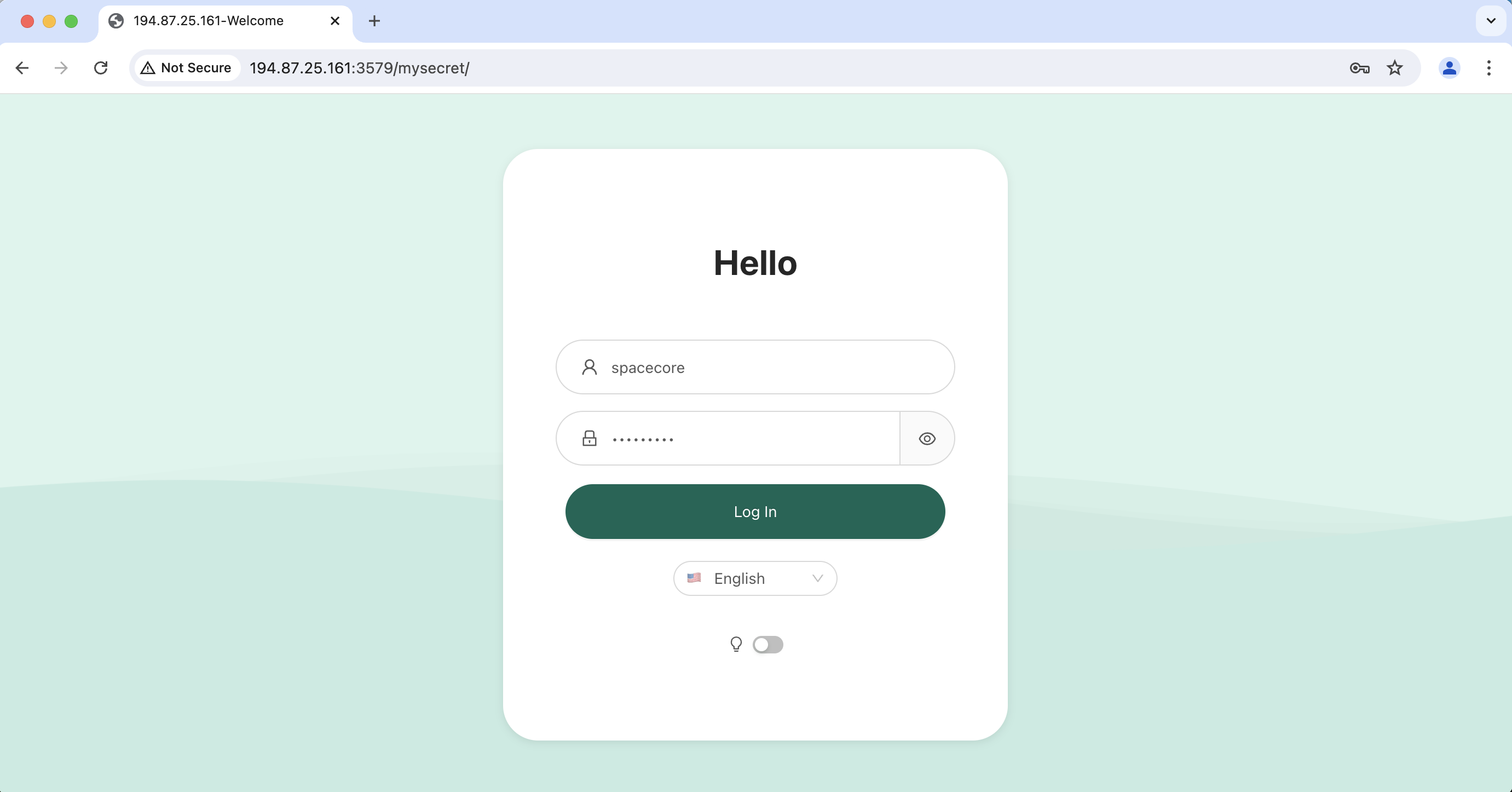
Task: Click the lightbulb theme icon
Action: pyautogui.click(x=735, y=644)
